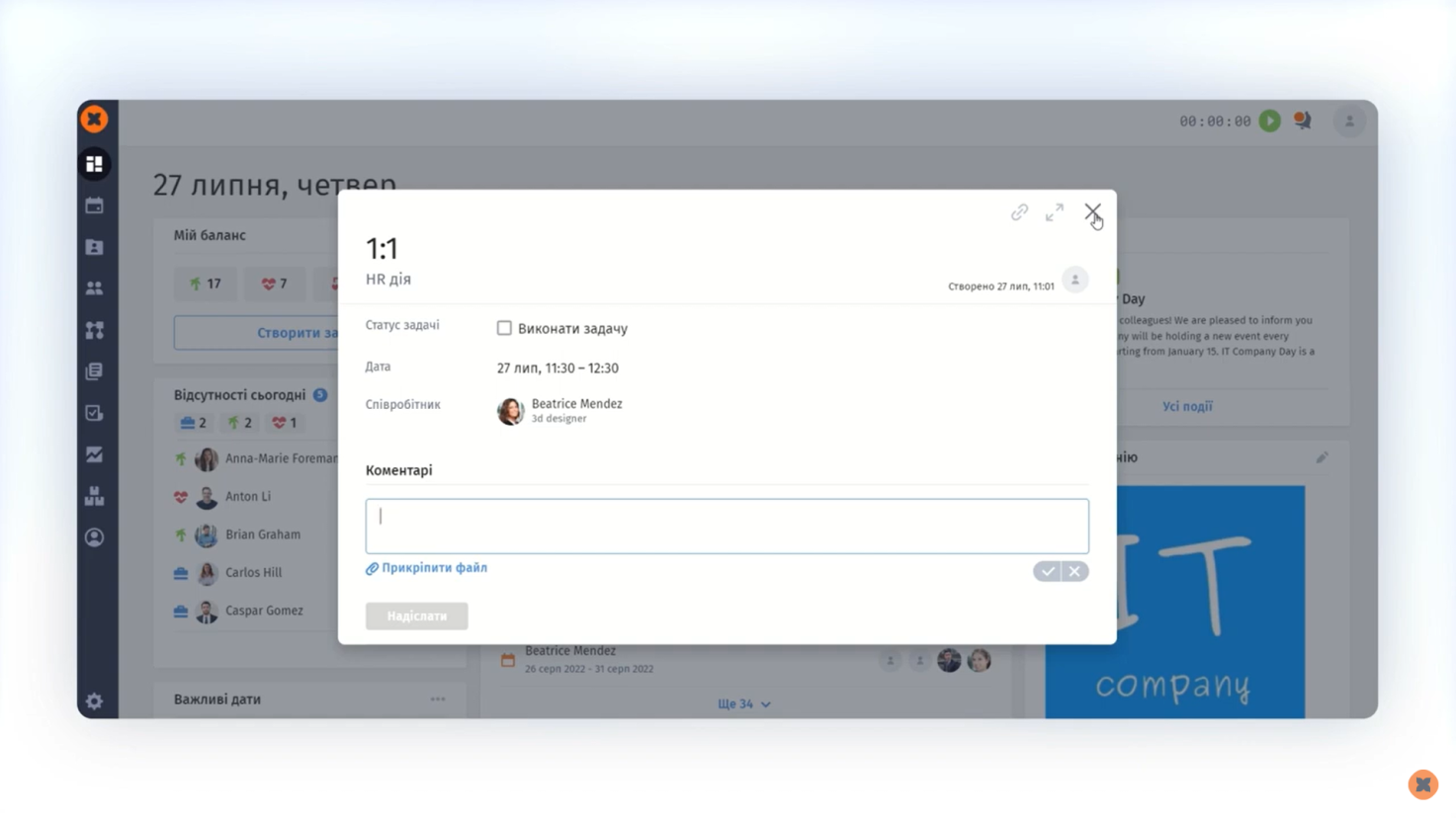Cancel comment with small X button

[1074, 571]
